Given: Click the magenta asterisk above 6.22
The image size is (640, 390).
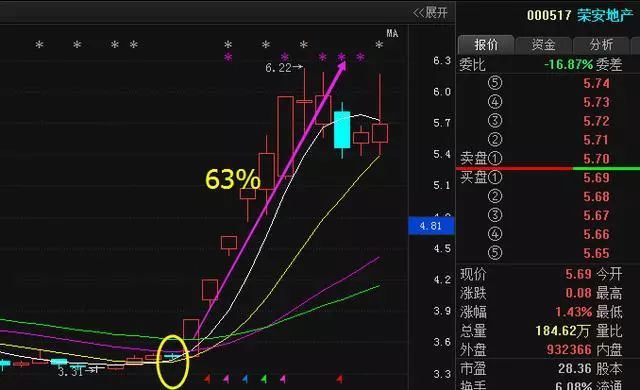Looking at the screenshot, I should tap(285, 57).
